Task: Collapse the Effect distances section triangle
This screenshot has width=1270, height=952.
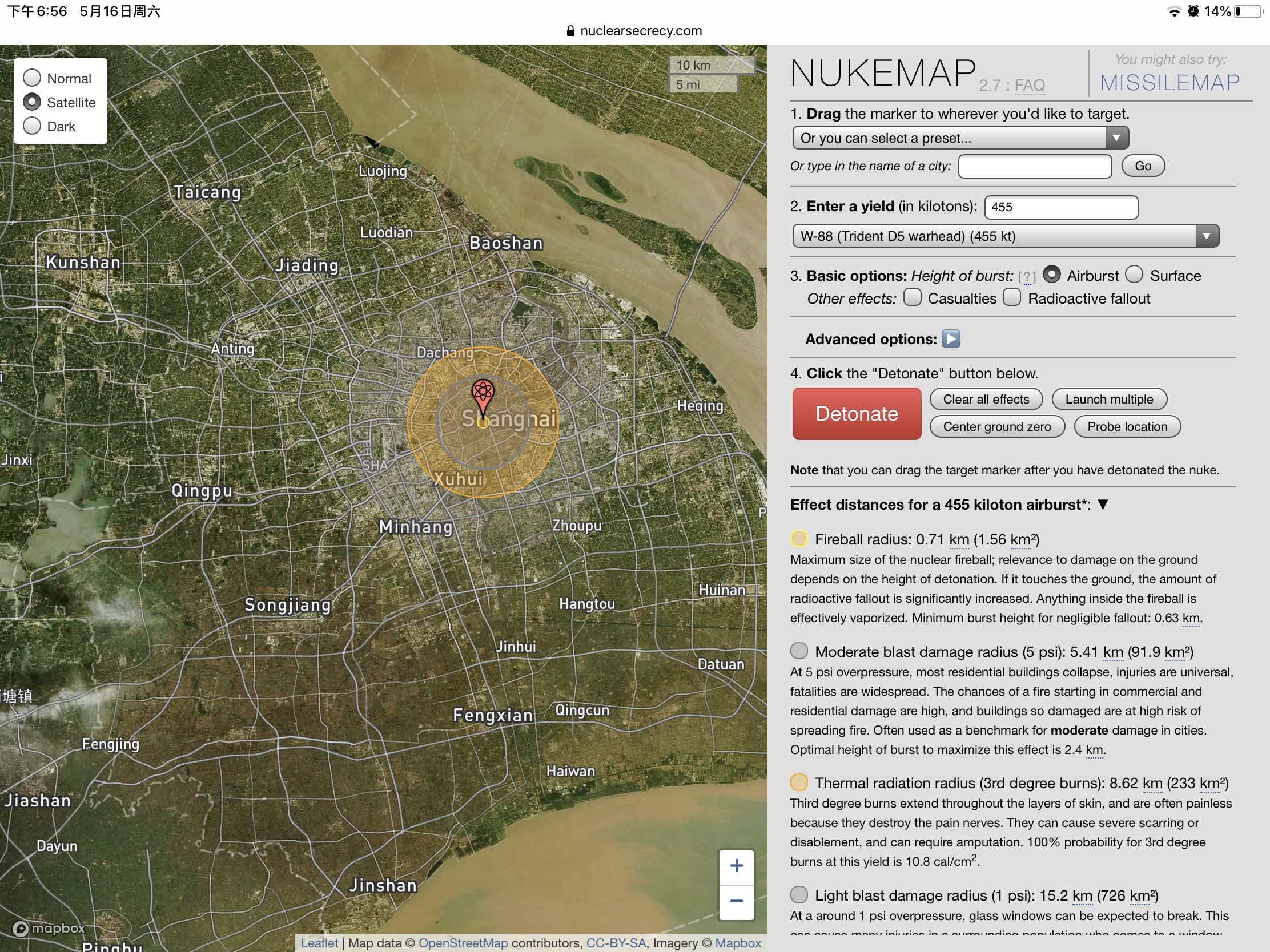Action: (x=1102, y=505)
